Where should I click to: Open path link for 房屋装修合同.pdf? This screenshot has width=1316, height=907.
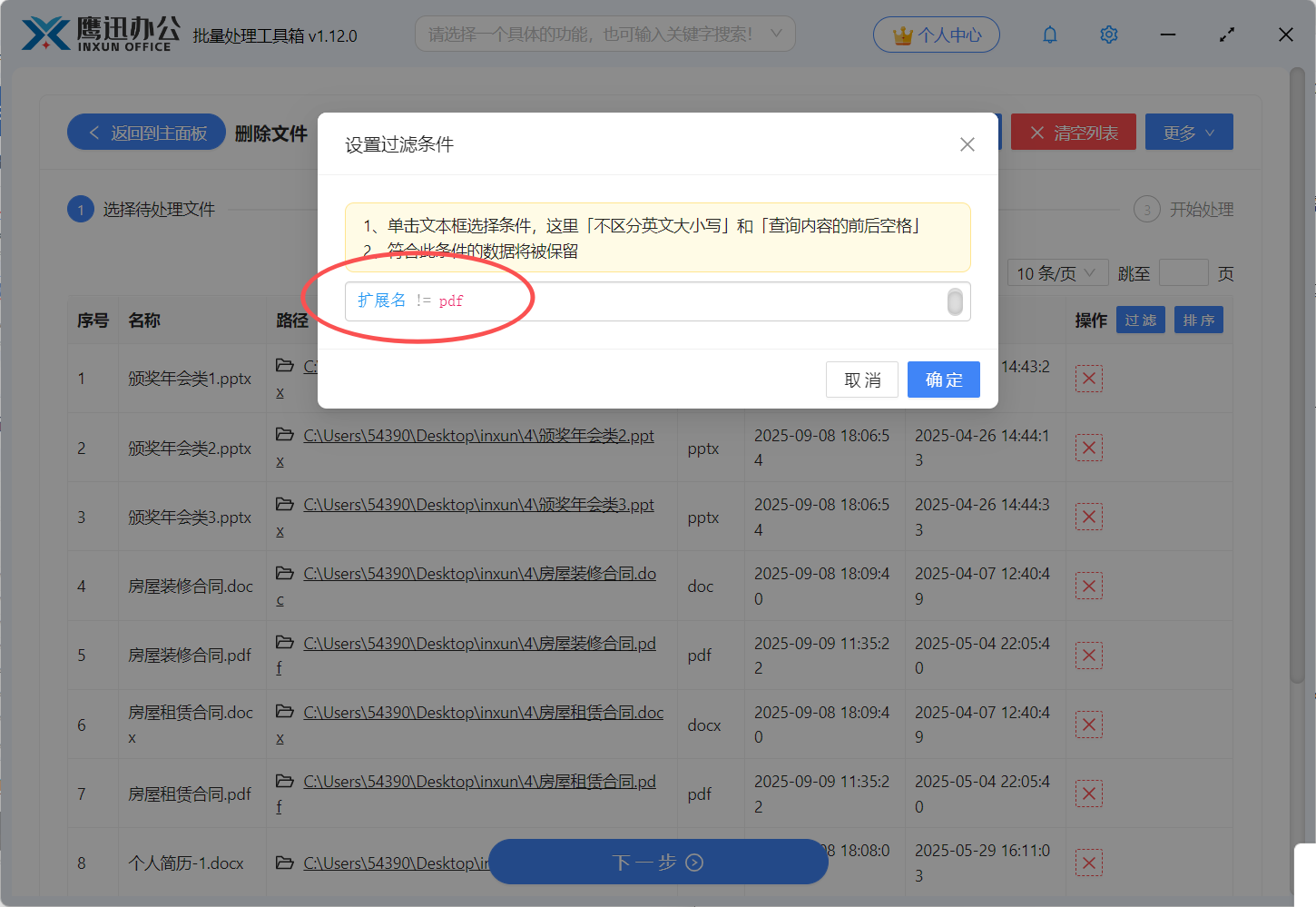(x=479, y=644)
